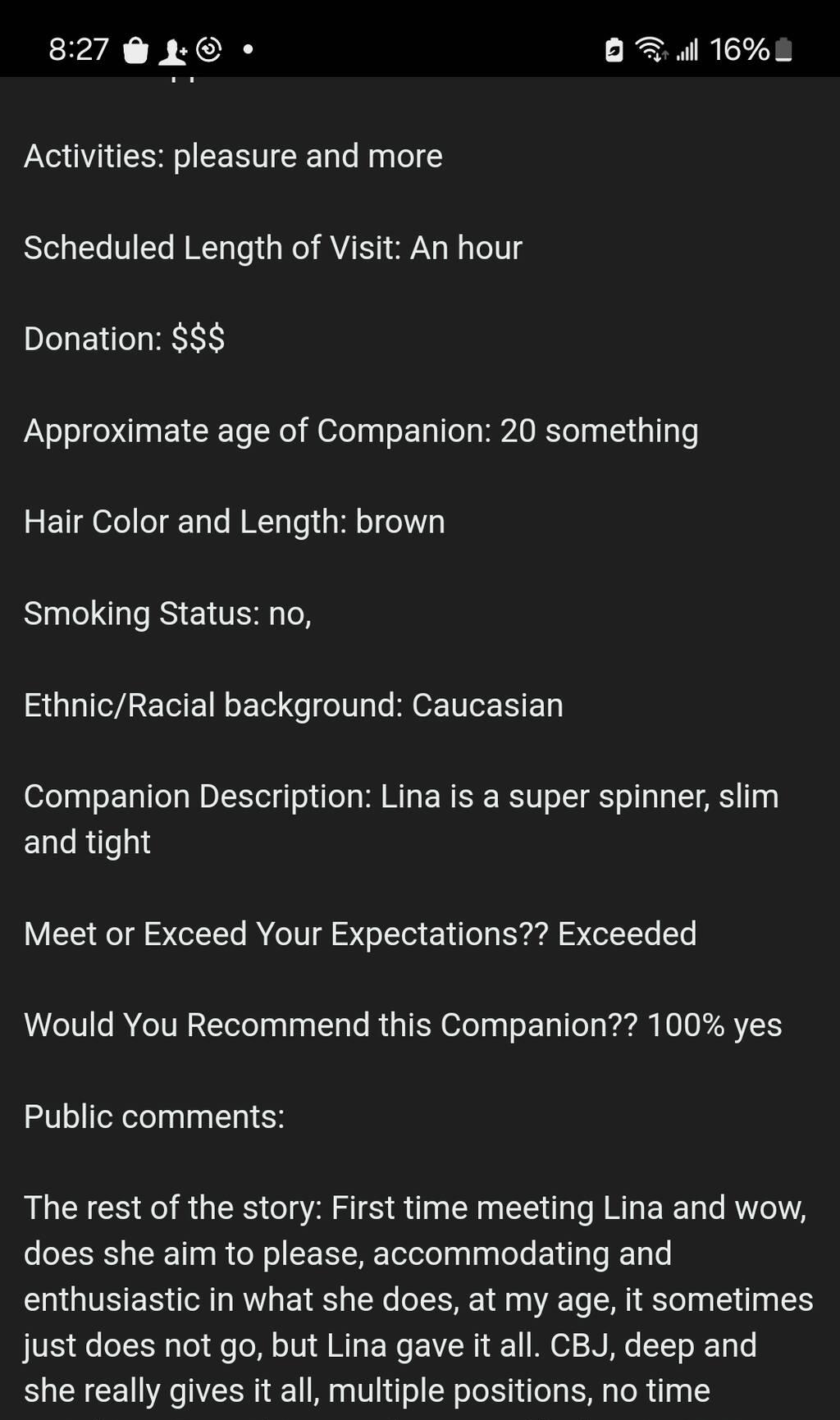The width and height of the screenshot is (840, 1420).
Task: Tap the 'Ethnic/Racial background' line
Action: tap(293, 705)
